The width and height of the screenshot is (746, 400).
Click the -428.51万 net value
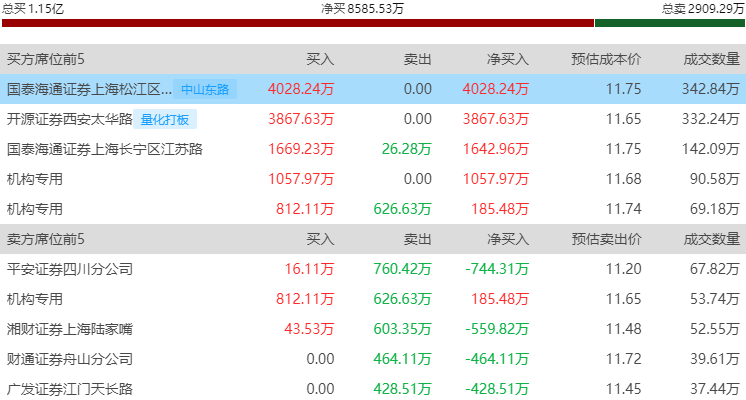tap(497, 389)
